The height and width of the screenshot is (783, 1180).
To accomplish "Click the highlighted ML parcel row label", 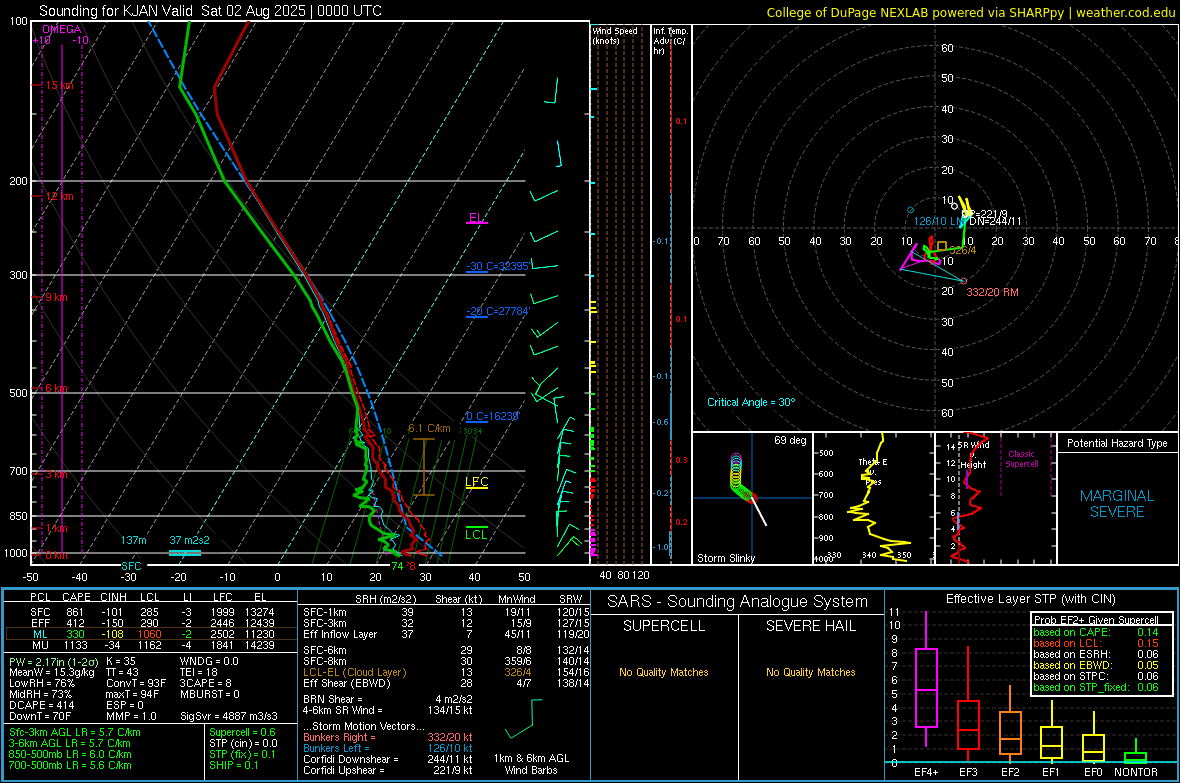I will [x=40, y=634].
